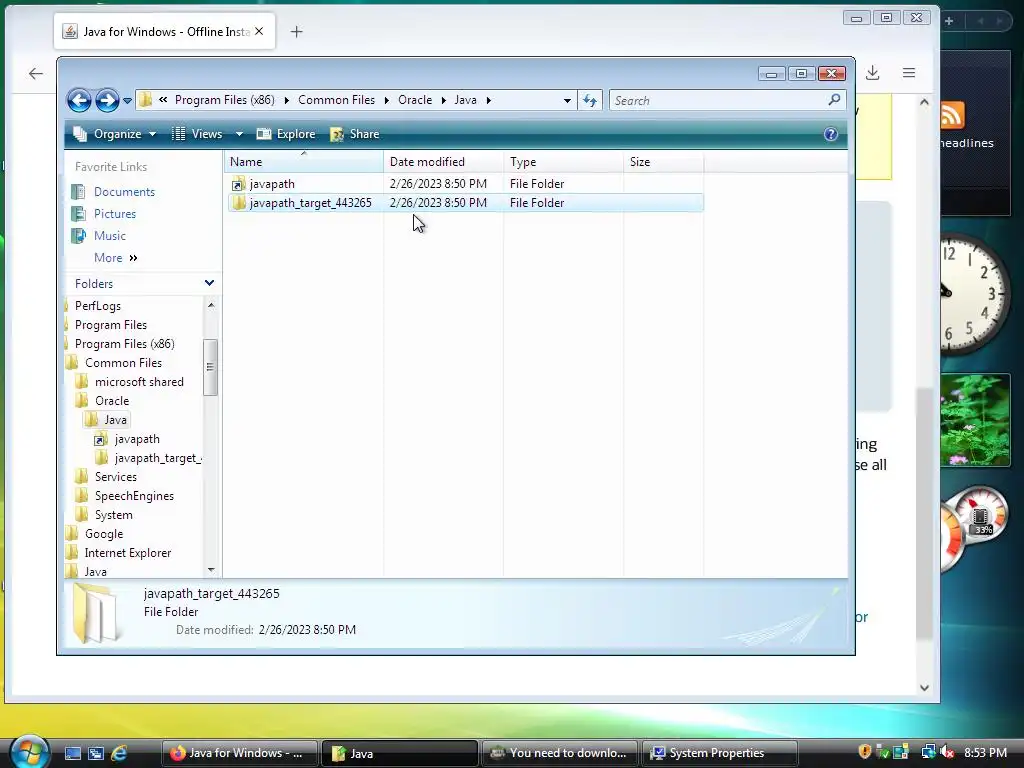Click browser back arrow in Firefox
The width and height of the screenshot is (1024, 768).
pyautogui.click(x=36, y=74)
